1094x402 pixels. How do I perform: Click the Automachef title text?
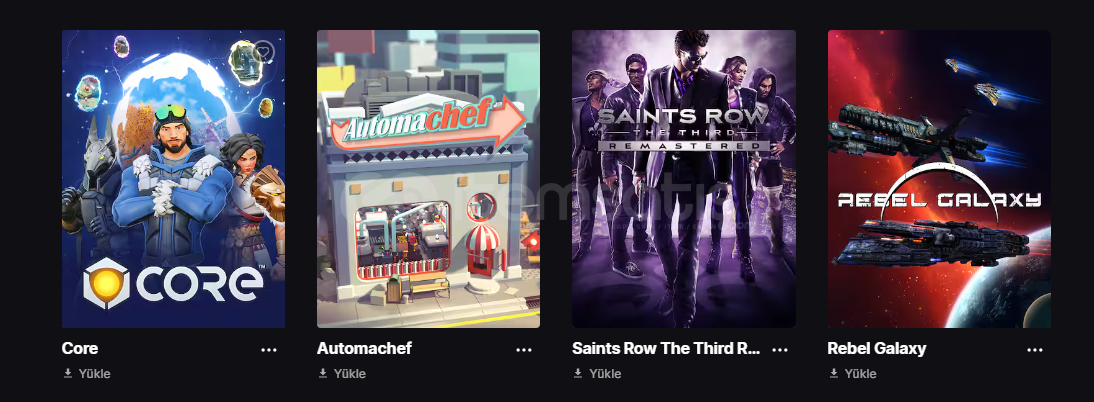pos(364,348)
